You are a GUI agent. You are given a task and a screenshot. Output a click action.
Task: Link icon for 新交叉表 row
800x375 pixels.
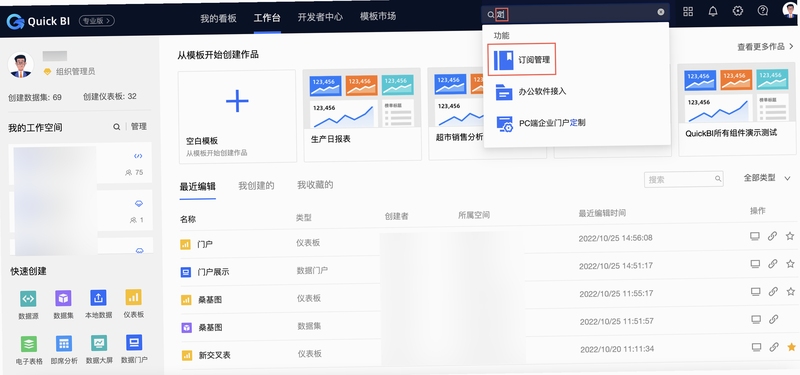[x=774, y=347]
